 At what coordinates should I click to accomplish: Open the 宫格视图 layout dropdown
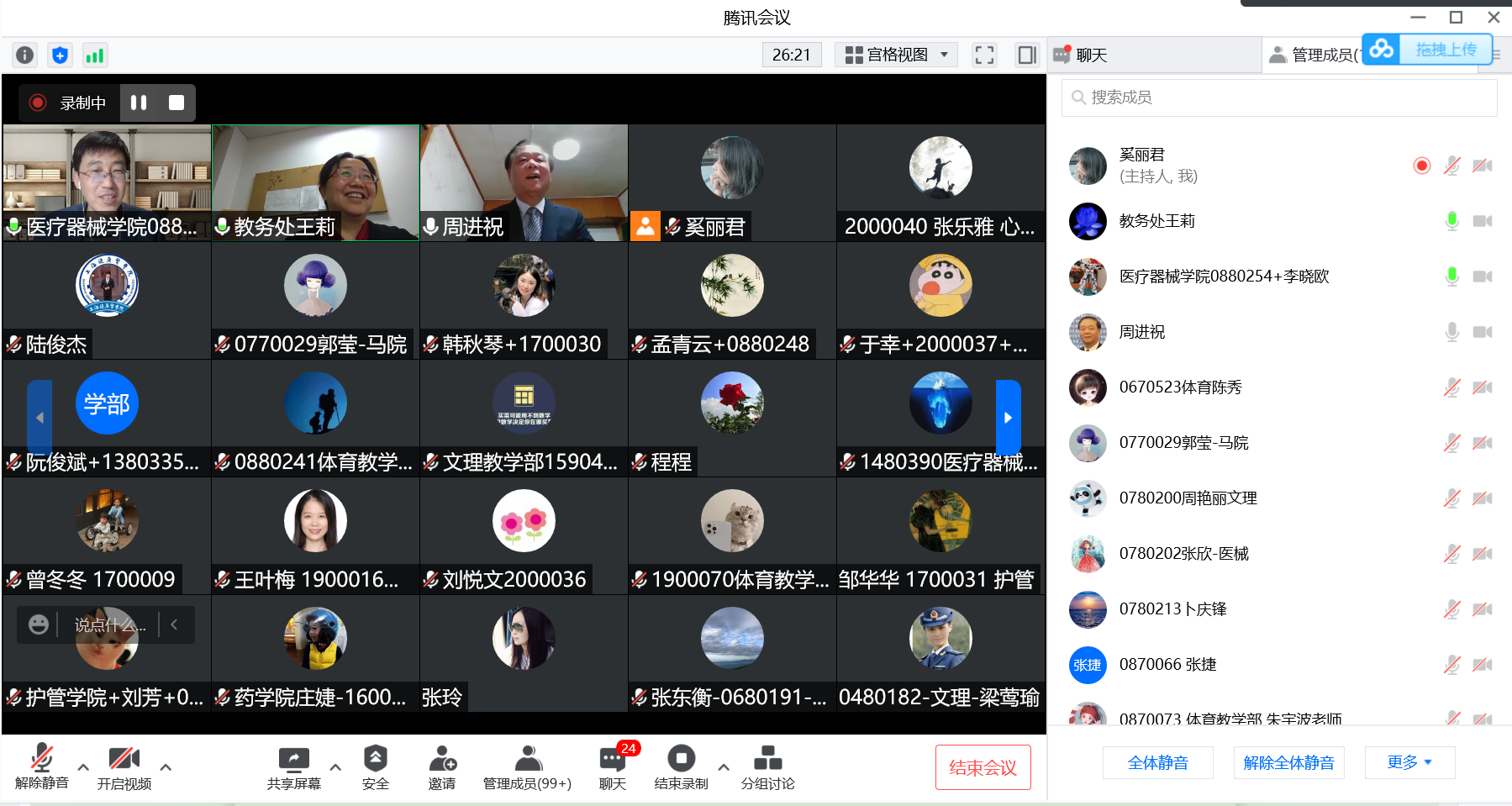(x=896, y=55)
